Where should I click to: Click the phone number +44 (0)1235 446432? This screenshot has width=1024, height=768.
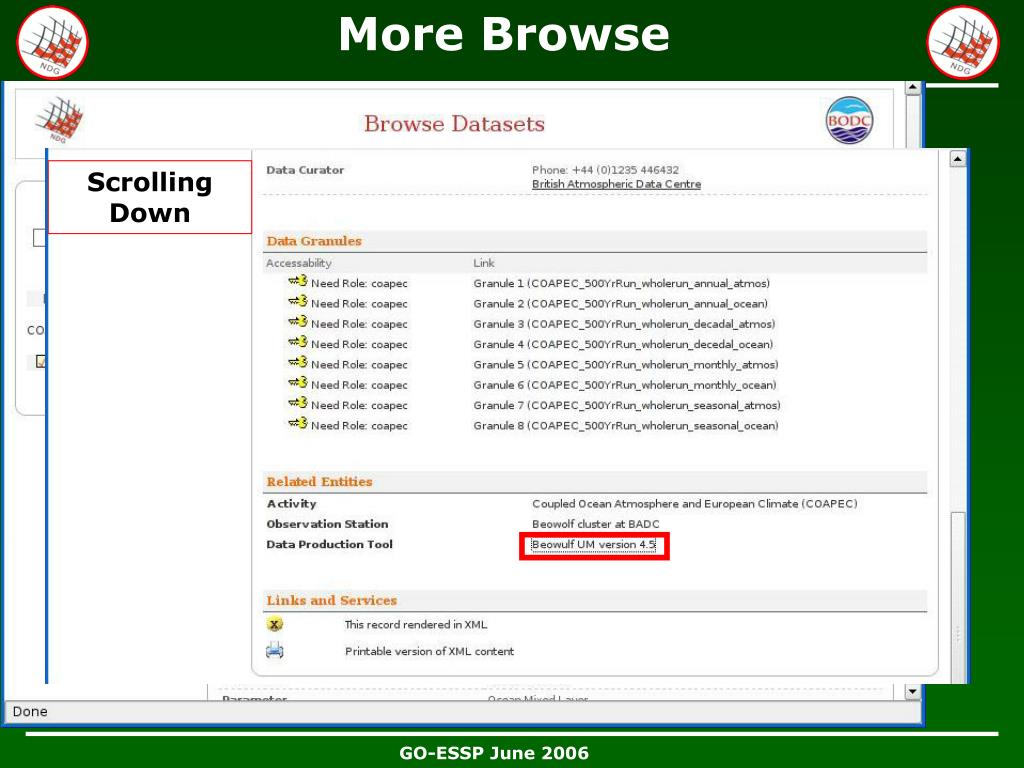point(625,170)
